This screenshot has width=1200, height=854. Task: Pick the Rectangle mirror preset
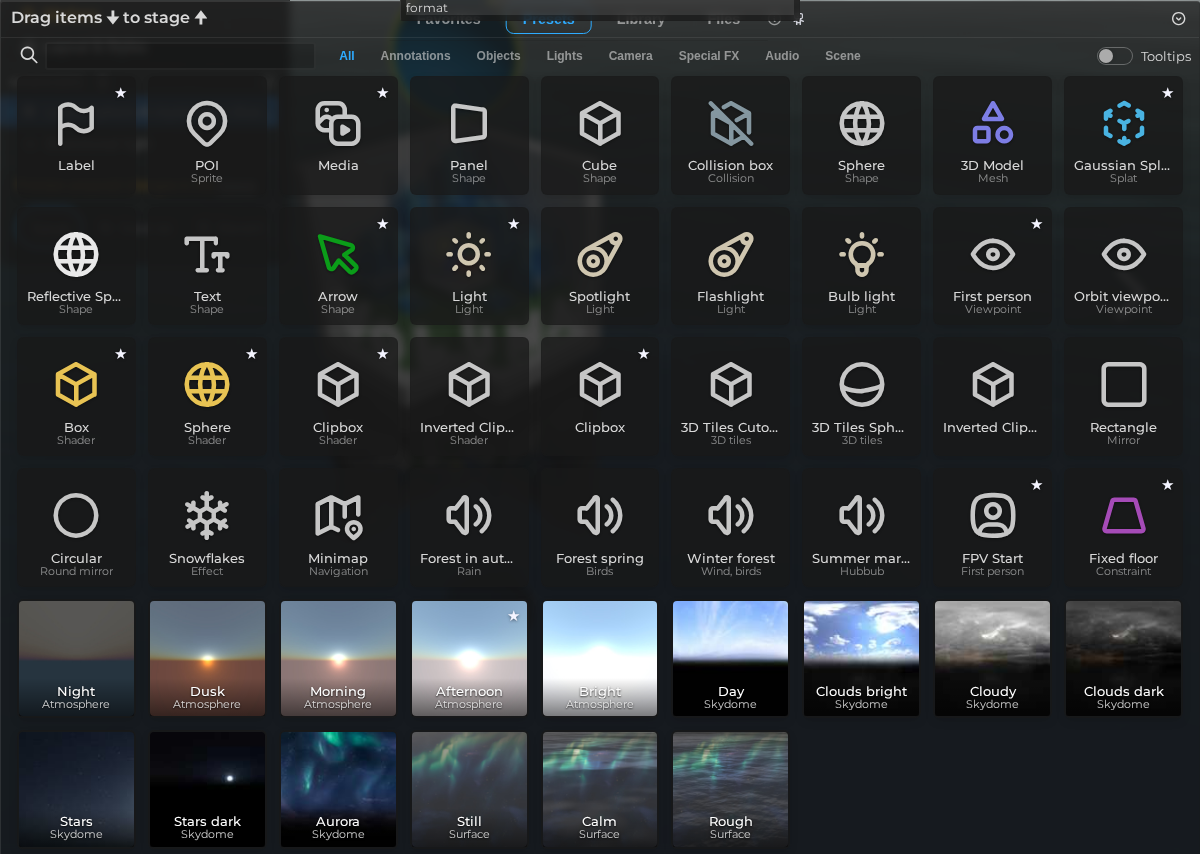pyautogui.click(x=1124, y=397)
